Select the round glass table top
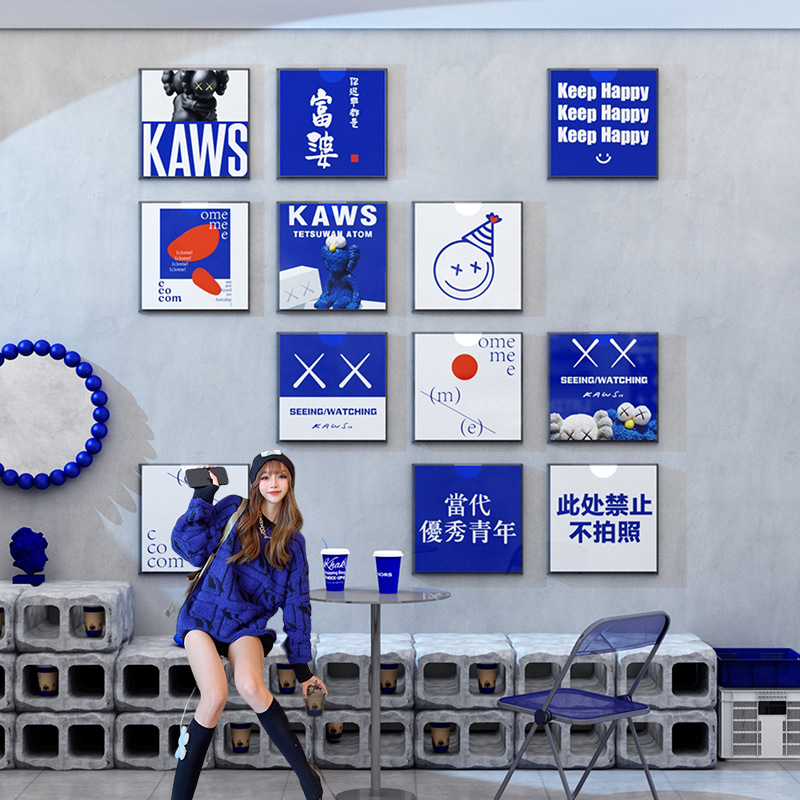The image size is (800, 800). pyautogui.click(x=380, y=595)
